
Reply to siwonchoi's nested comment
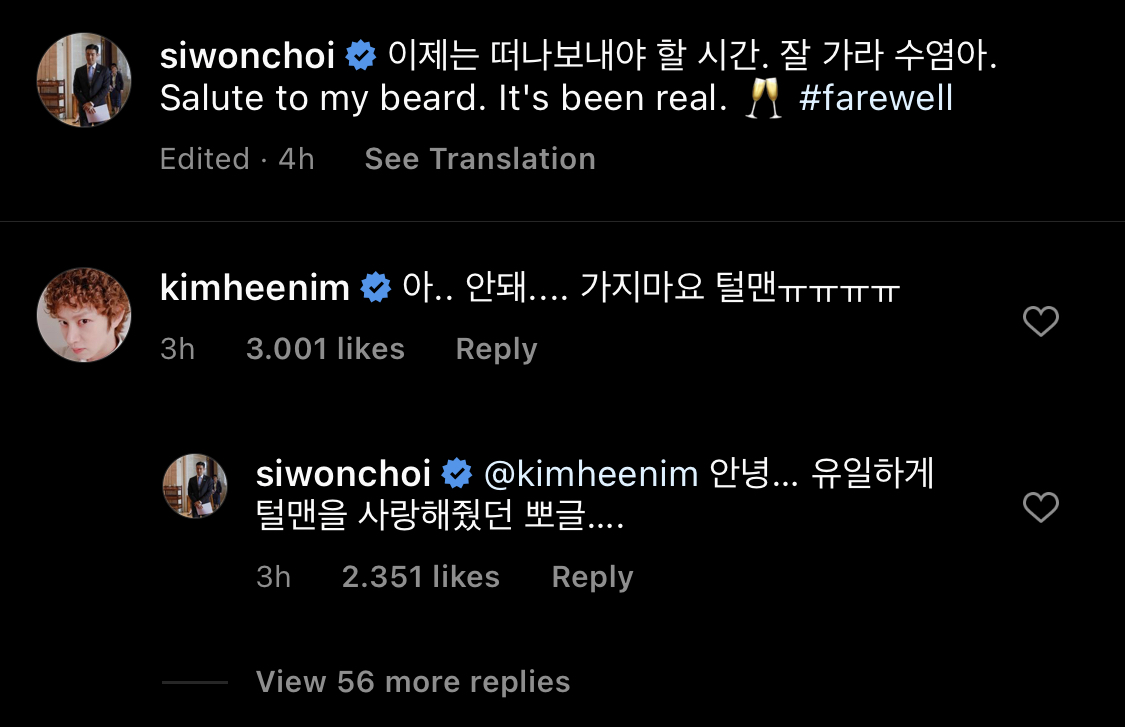[593, 578]
